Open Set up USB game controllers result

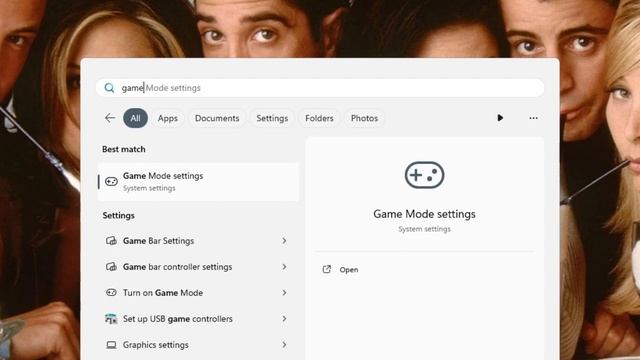click(x=198, y=319)
